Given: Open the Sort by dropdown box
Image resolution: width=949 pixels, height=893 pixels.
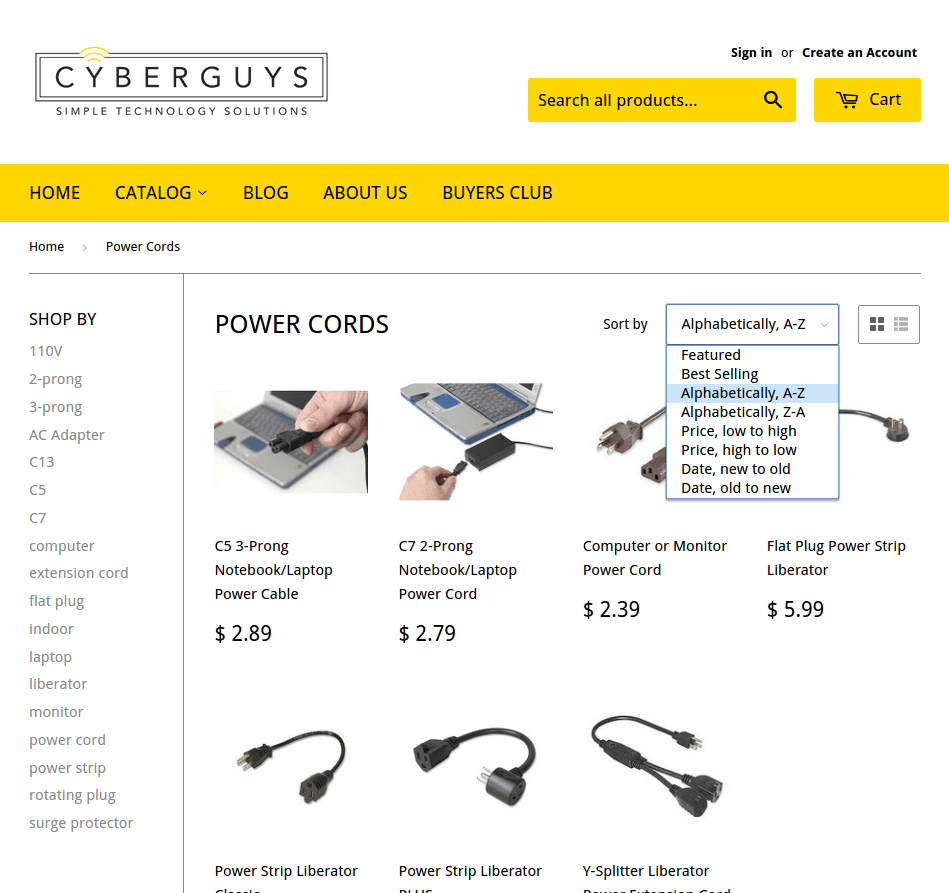Looking at the screenshot, I should pyautogui.click(x=752, y=325).
